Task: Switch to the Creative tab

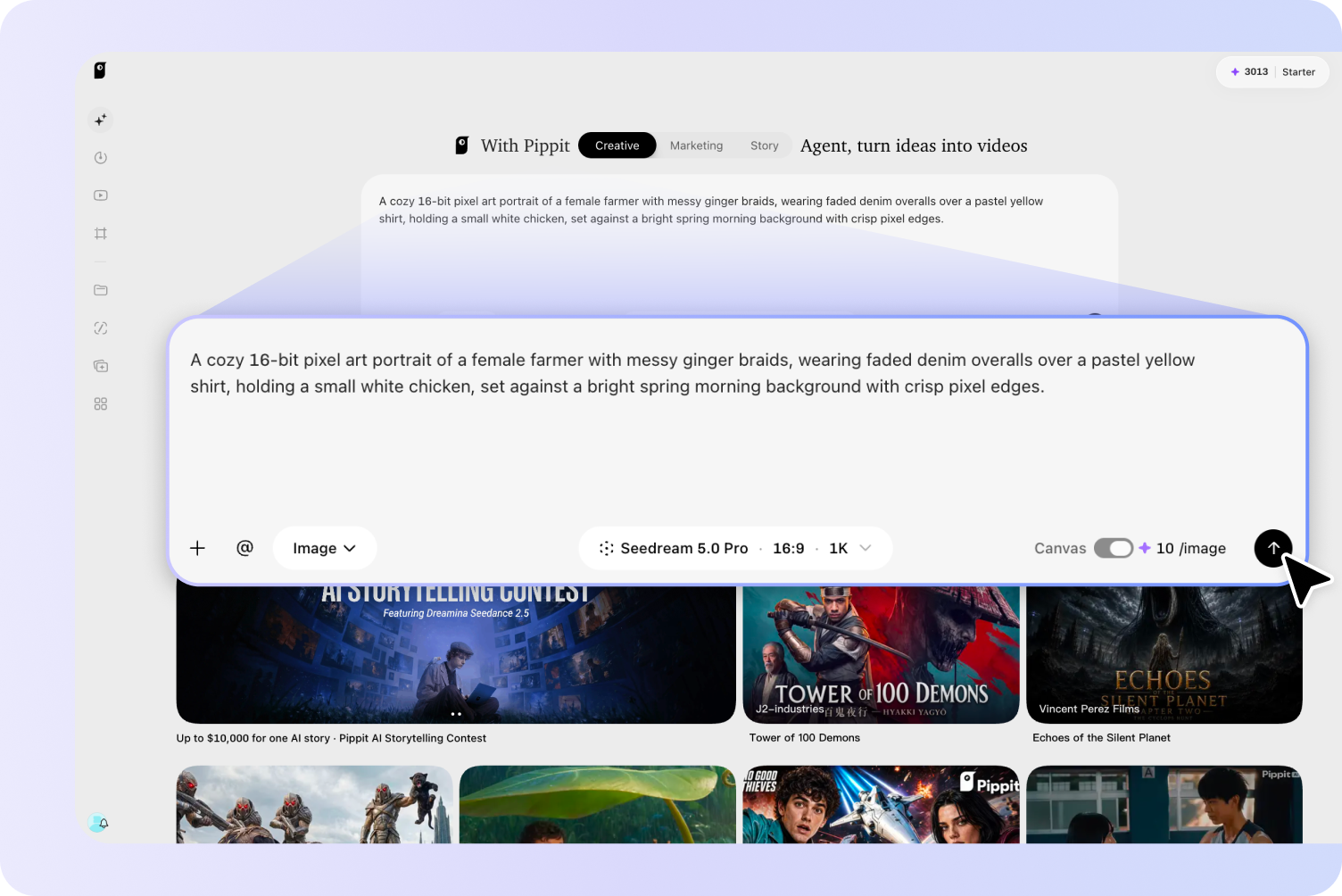Action: point(617,145)
